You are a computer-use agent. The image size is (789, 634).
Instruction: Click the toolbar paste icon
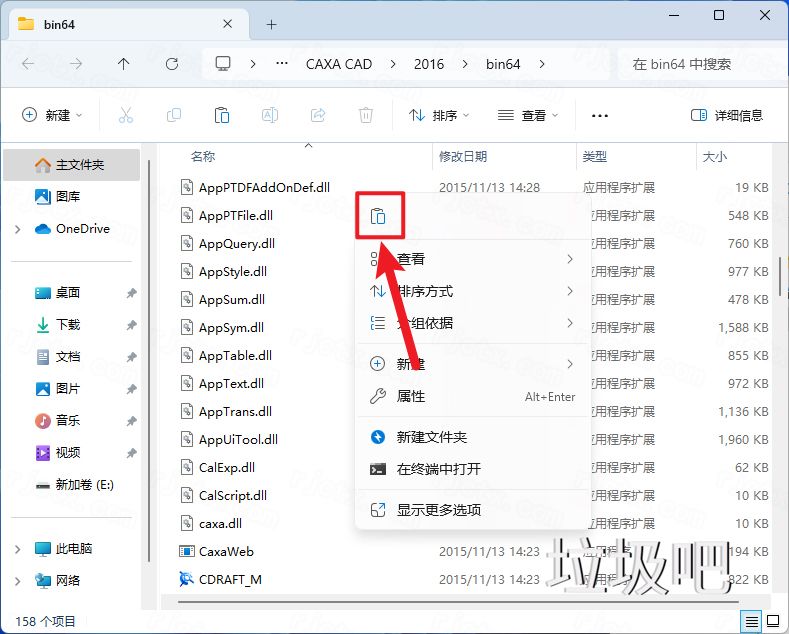(222, 115)
